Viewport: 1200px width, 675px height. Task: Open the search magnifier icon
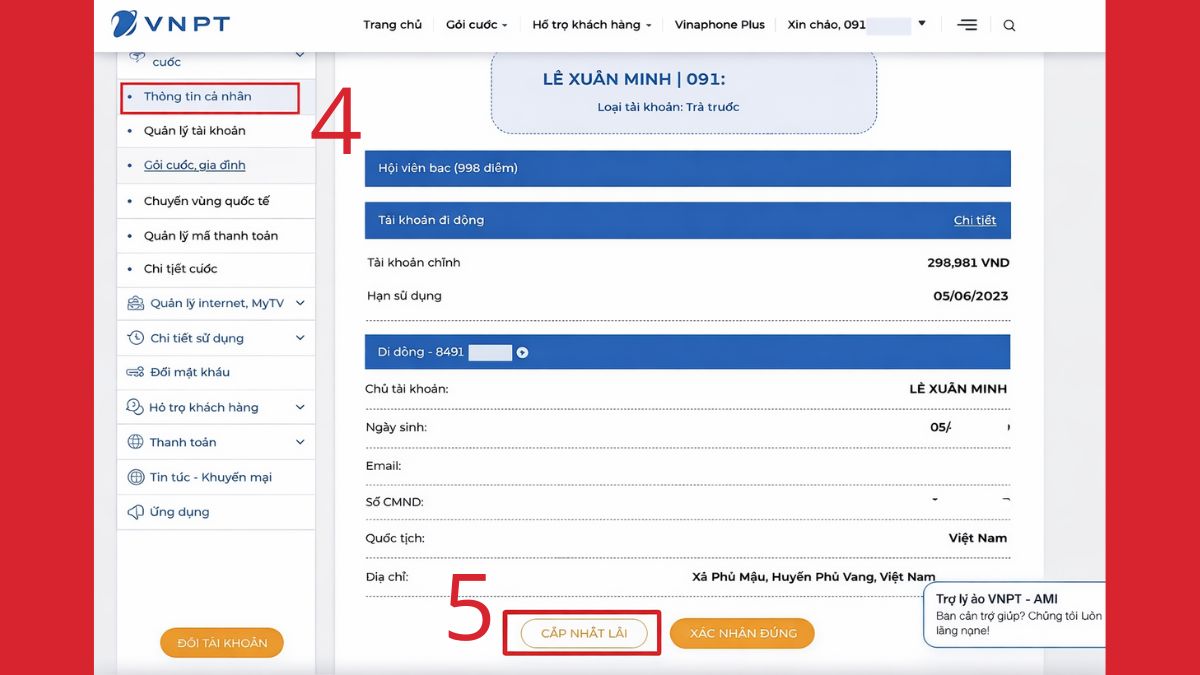coord(1009,25)
